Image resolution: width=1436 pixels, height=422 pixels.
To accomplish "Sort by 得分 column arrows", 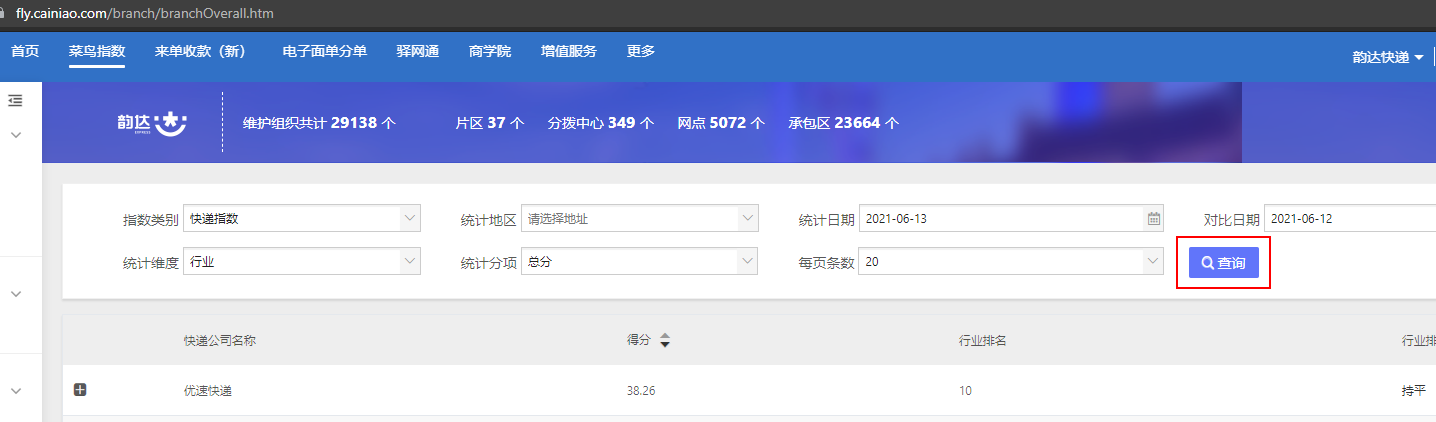I will 665,341.
